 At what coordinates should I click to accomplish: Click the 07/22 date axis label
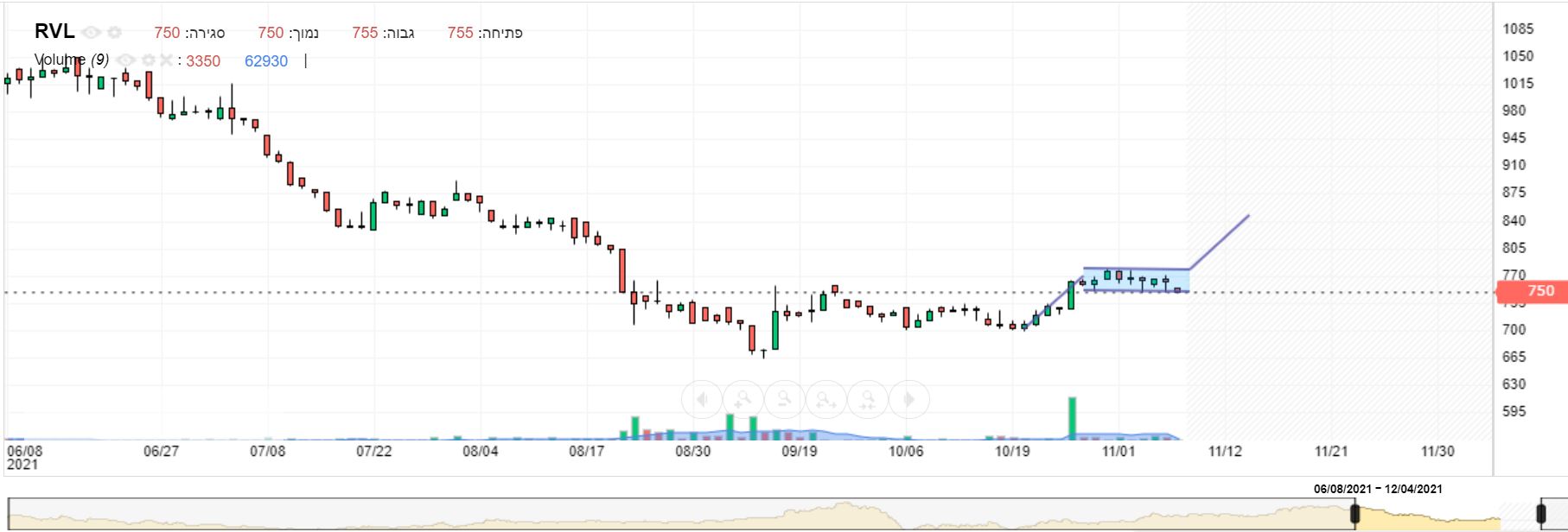[373, 451]
